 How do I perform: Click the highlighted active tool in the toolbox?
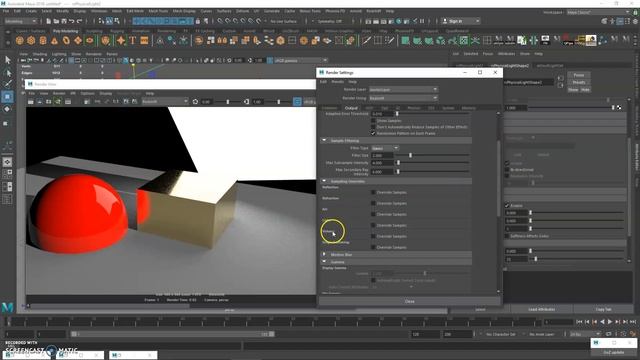tap(7, 97)
